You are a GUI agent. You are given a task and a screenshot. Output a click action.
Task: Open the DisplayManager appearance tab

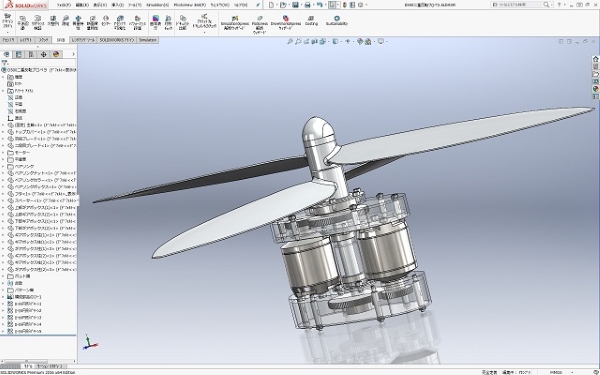pyautogui.click(x=56, y=54)
